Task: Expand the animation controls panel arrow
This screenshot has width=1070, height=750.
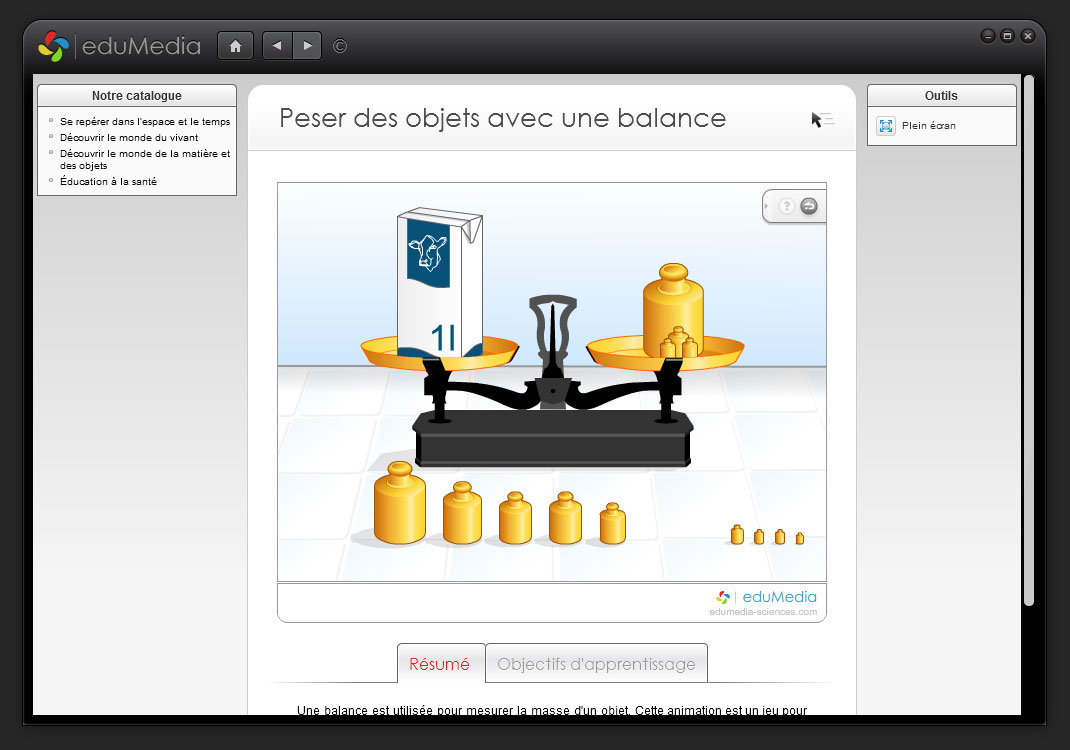Action: click(x=766, y=206)
